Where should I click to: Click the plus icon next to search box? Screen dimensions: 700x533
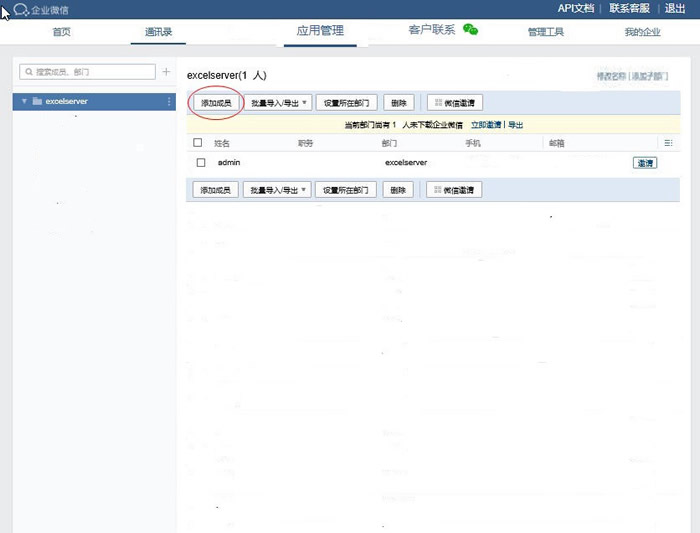tap(166, 72)
